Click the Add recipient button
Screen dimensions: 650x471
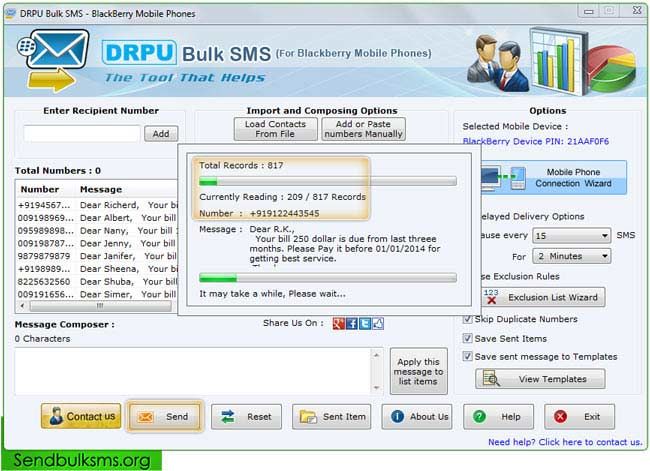[x=161, y=134]
